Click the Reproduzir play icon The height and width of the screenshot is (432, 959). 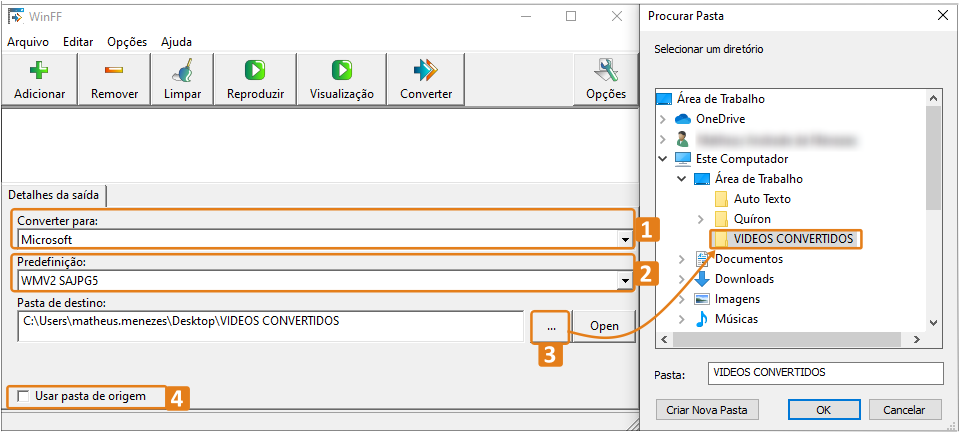pos(255,70)
